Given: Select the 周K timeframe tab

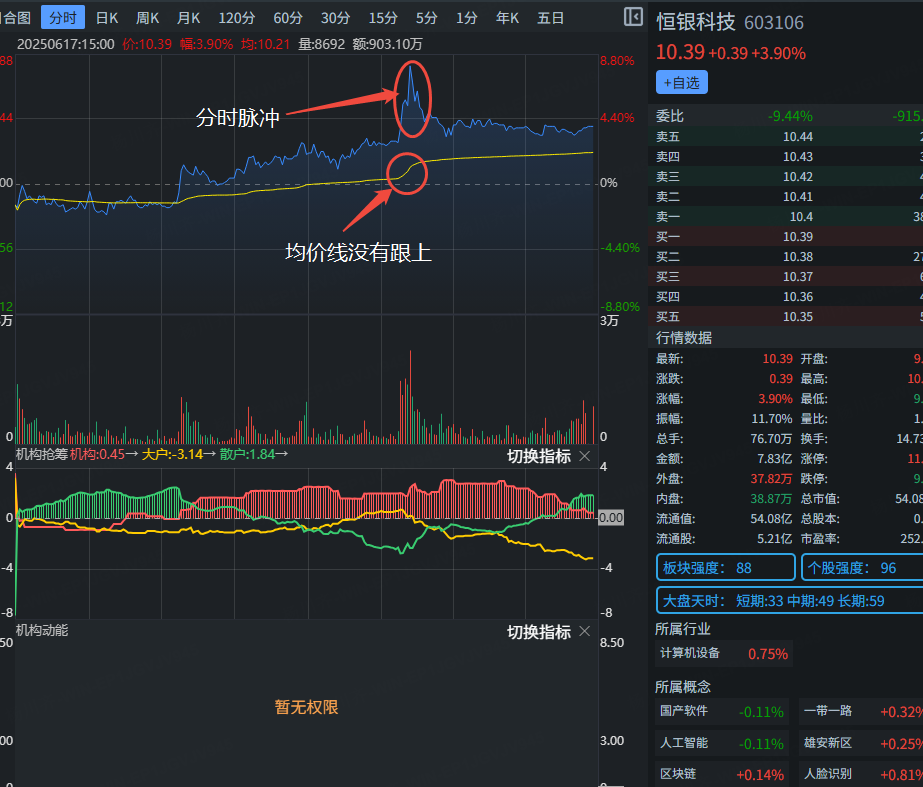Looking at the screenshot, I should click(x=148, y=18).
